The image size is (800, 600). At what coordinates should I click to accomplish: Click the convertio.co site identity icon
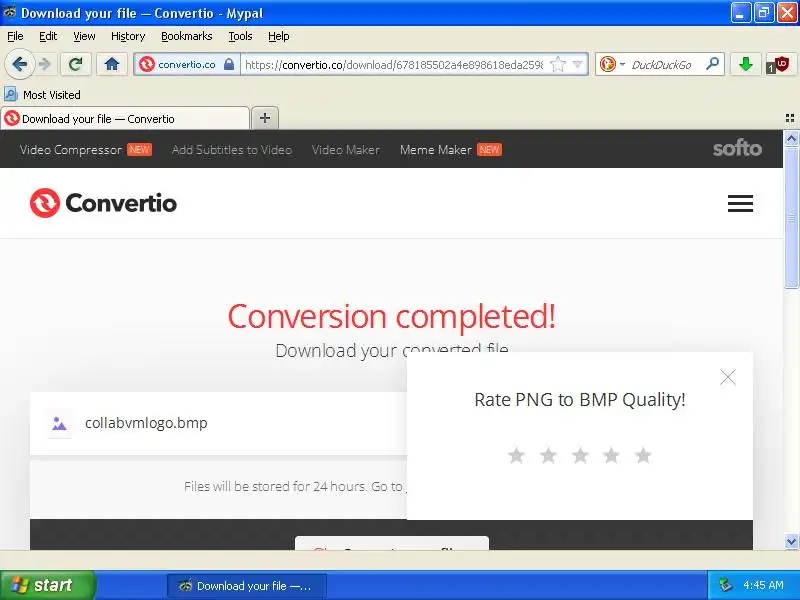click(x=147, y=64)
